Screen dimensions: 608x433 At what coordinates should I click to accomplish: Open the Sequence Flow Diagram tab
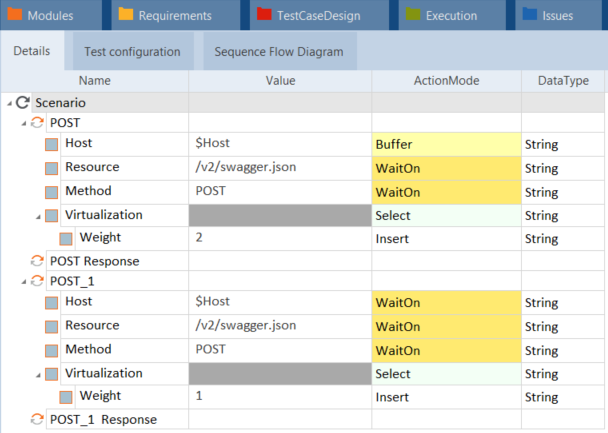tap(272, 51)
